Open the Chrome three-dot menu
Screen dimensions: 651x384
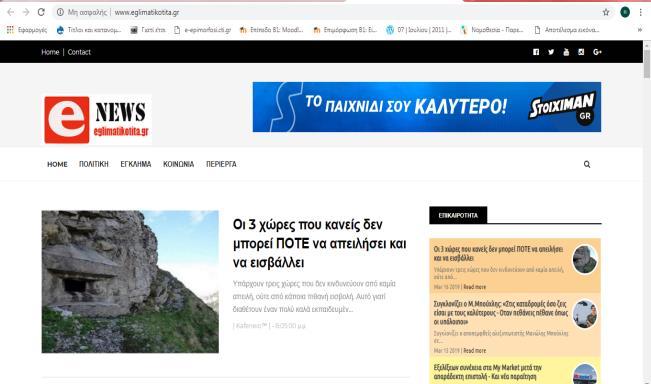641,12
